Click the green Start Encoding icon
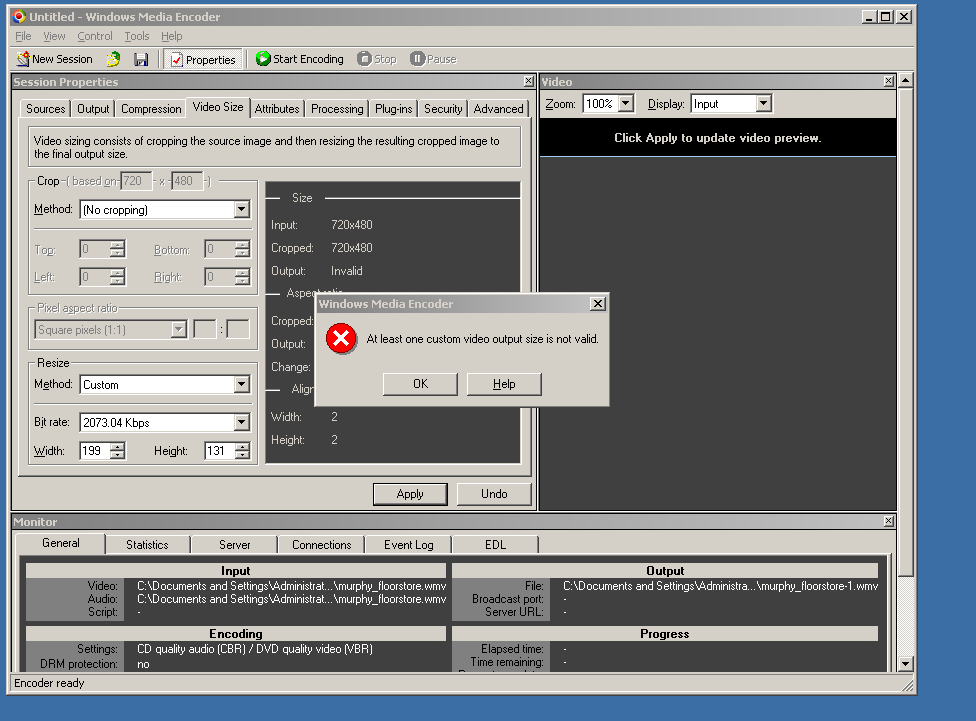 pos(263,59)
